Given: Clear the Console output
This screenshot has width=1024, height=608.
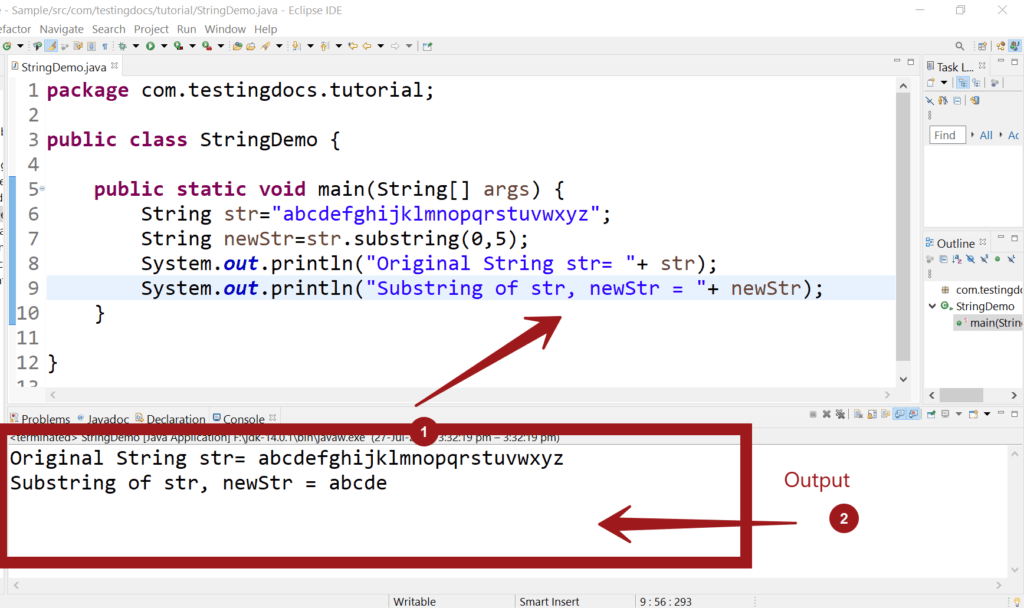Looking at the screenshot, I should (x=857, y=414).
